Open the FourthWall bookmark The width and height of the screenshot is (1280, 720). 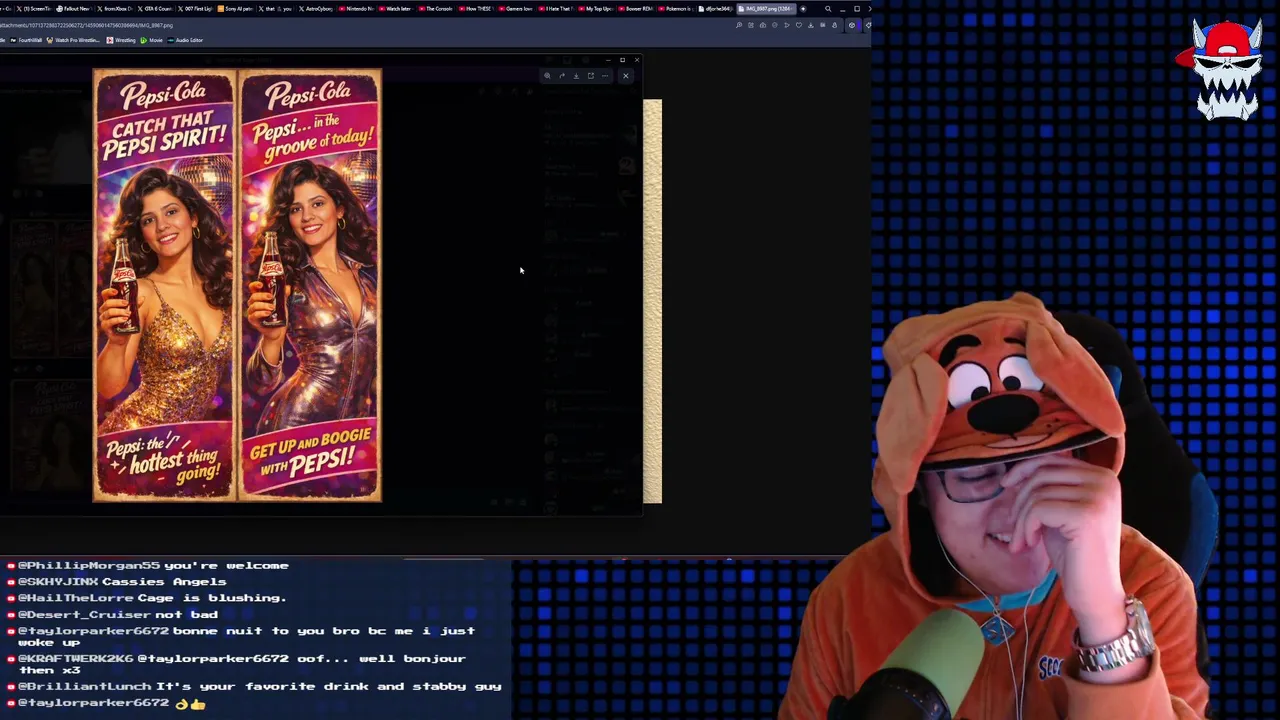pyautogui.click(x=26, y=40)
